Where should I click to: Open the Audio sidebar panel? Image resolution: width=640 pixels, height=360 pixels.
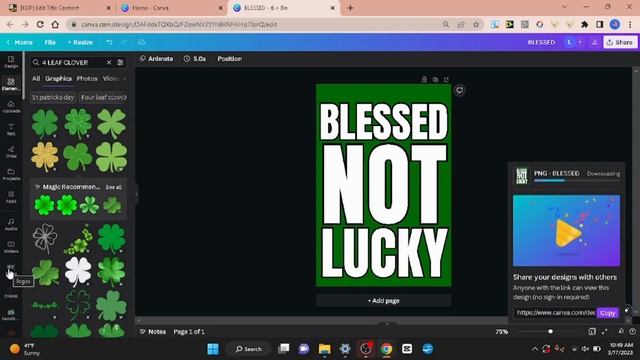click(11, 224)
